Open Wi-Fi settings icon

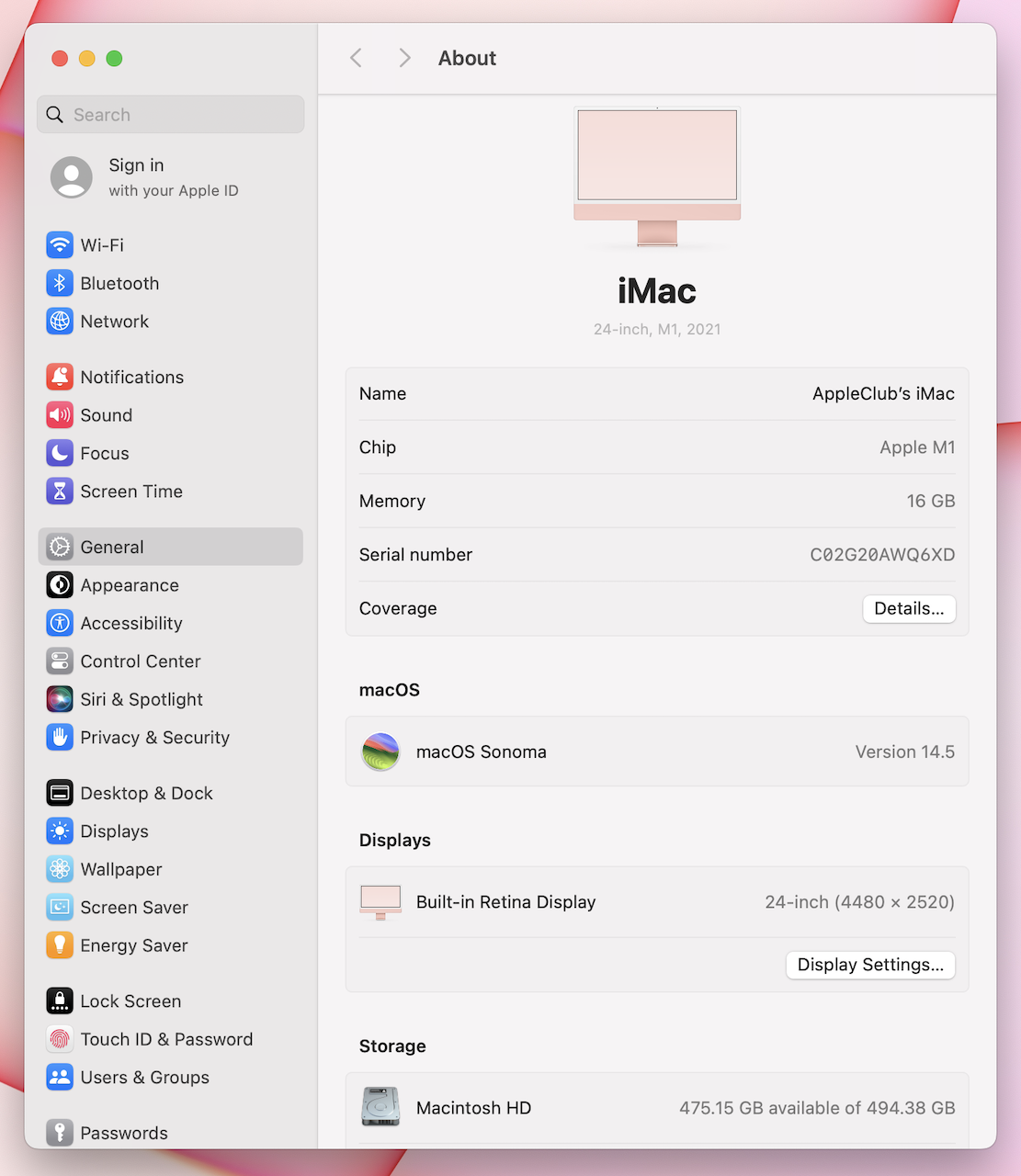60,245
